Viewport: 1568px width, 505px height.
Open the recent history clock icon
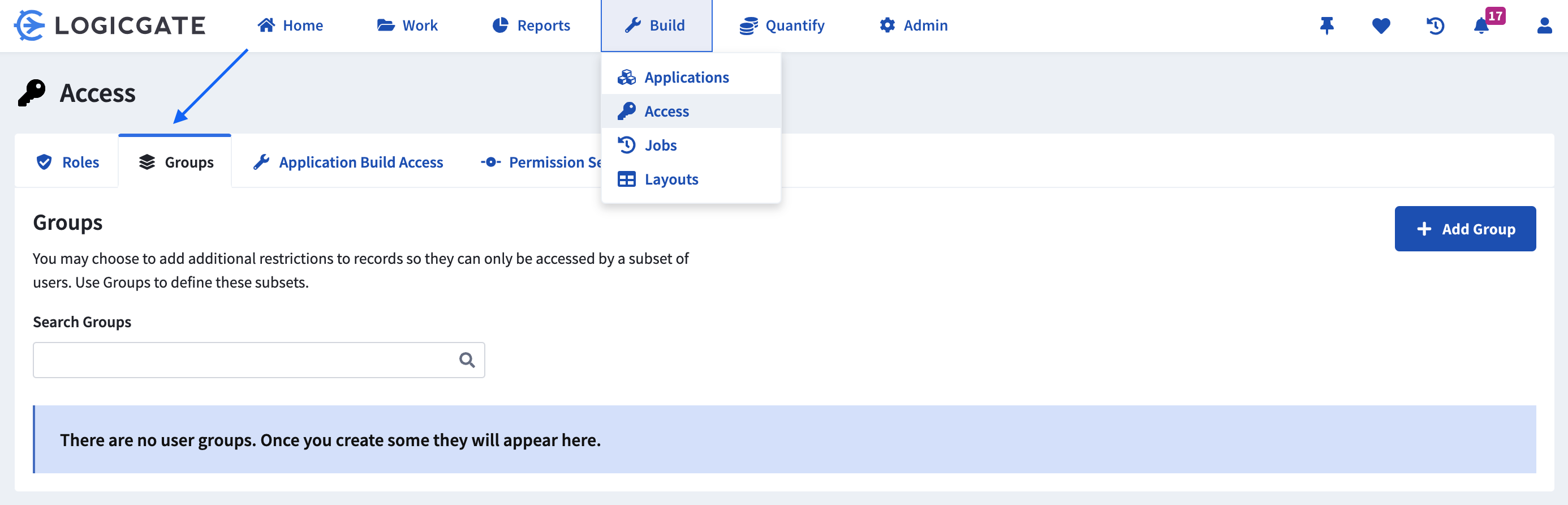click(1435, 25)
